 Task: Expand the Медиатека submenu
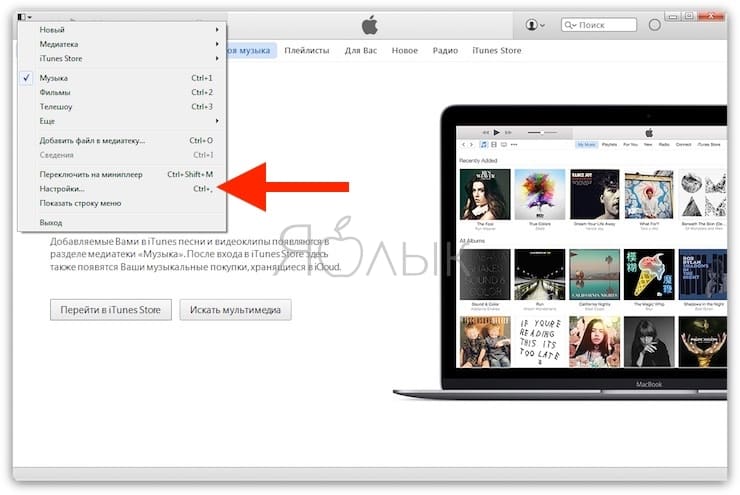coord(122,44)
